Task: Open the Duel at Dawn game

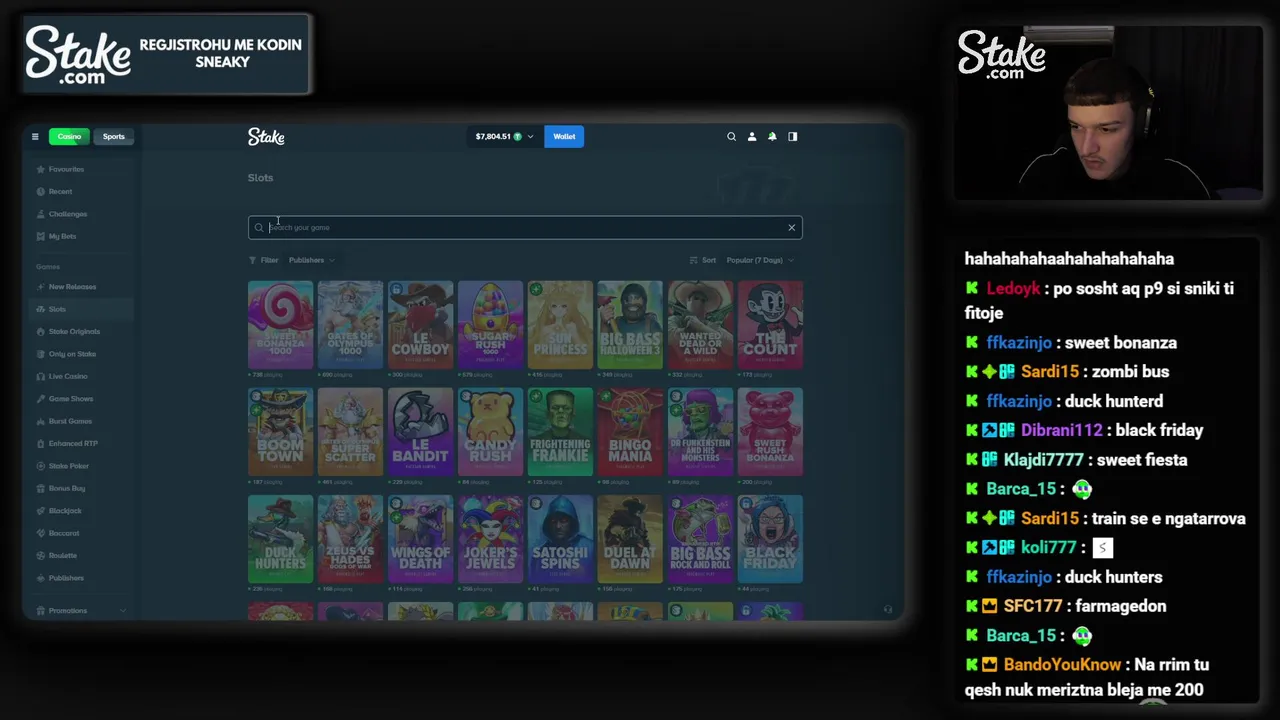Action: click(x=630, y=539)
